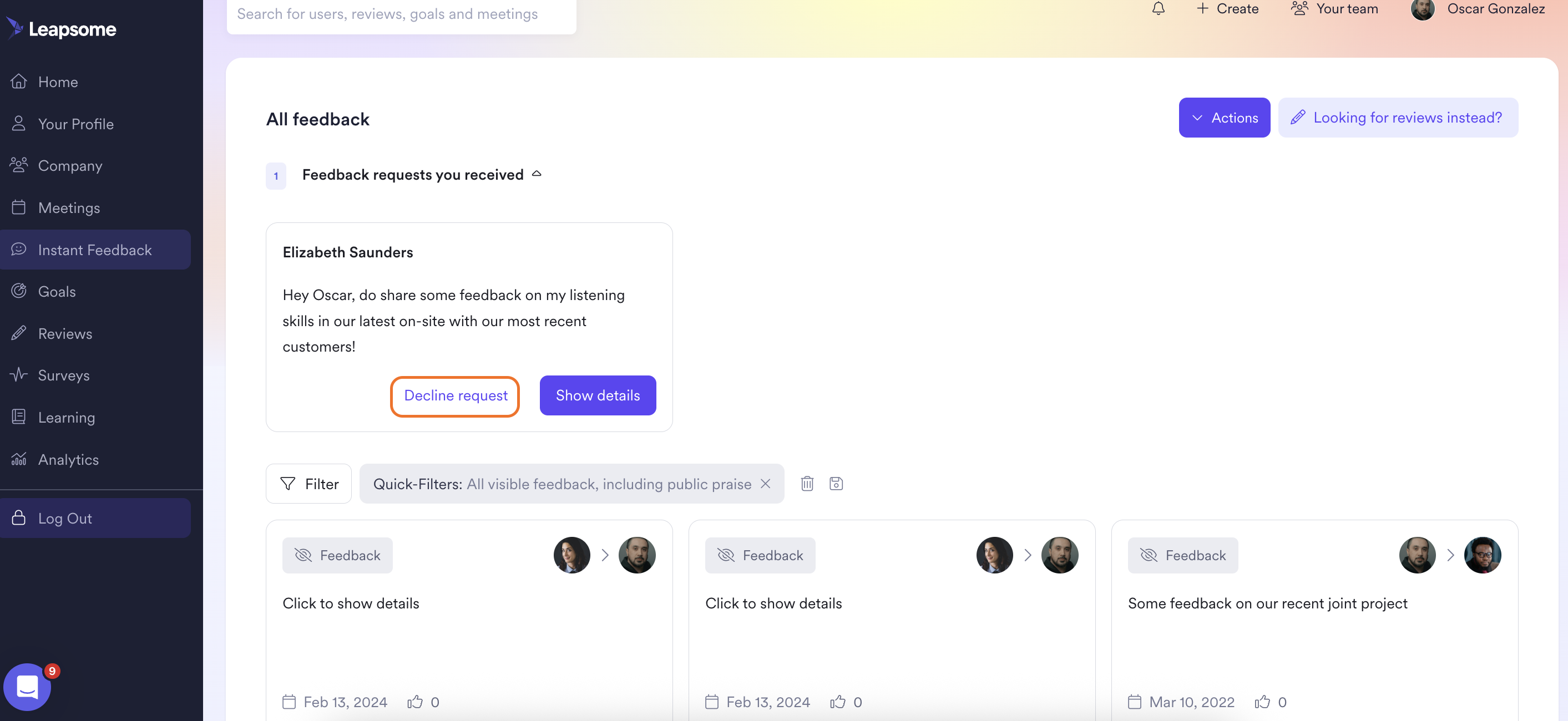Click Elizabeth Saunders name in request card
The height and width of the screenshot is (721, 1568).
(x=347, y=252)
